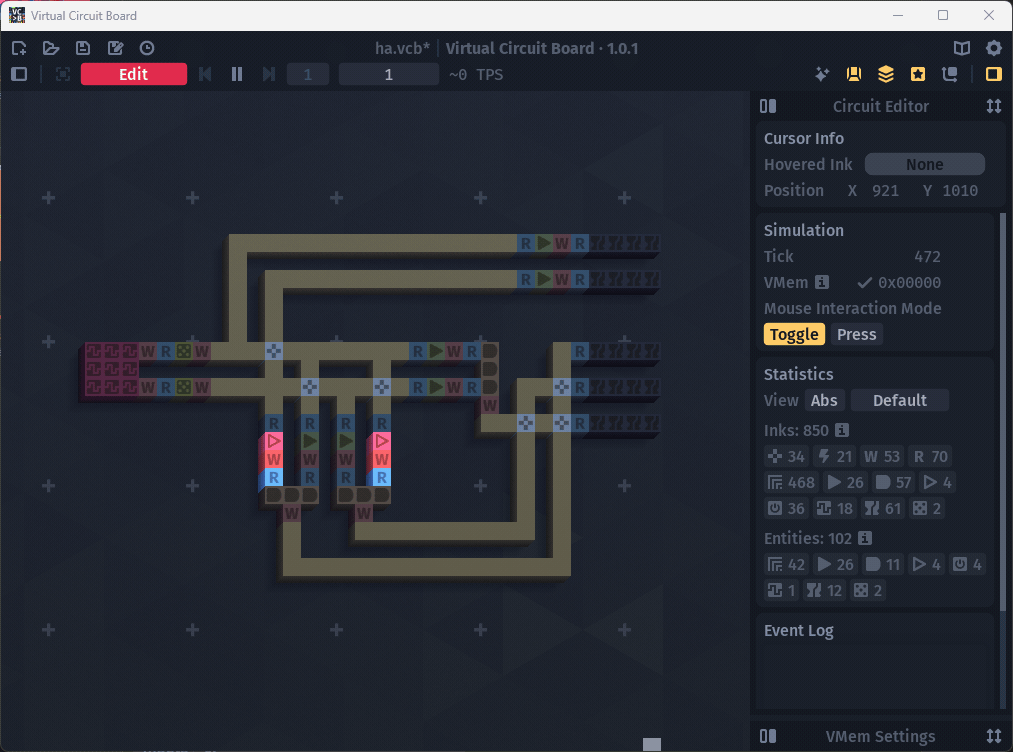The height and width of the screenshot is (752, 1013).
Task: Click the step count field showing 1
Action: click(308, 74)
